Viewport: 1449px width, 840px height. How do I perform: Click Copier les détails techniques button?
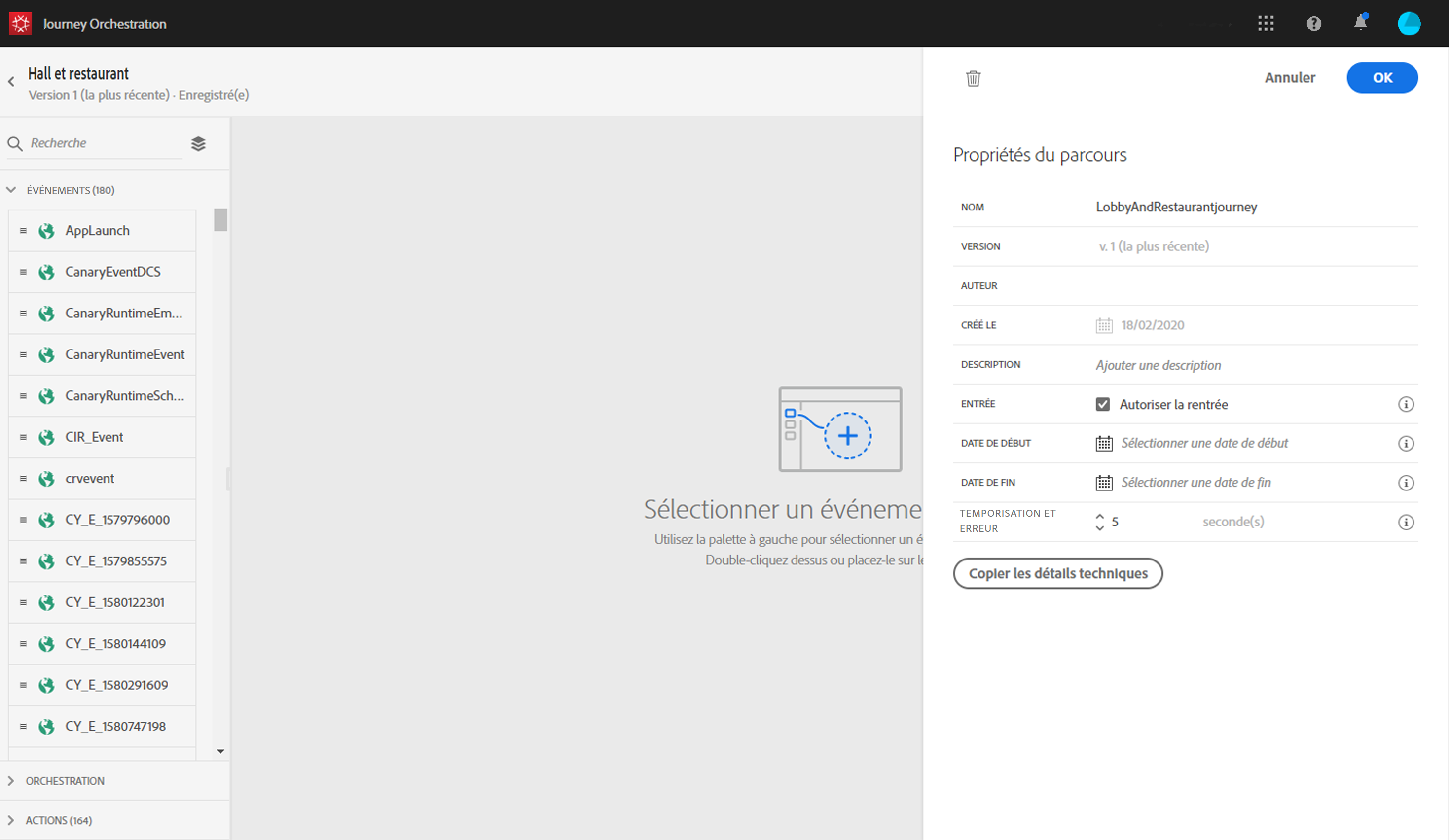[x=1057, y=573]
